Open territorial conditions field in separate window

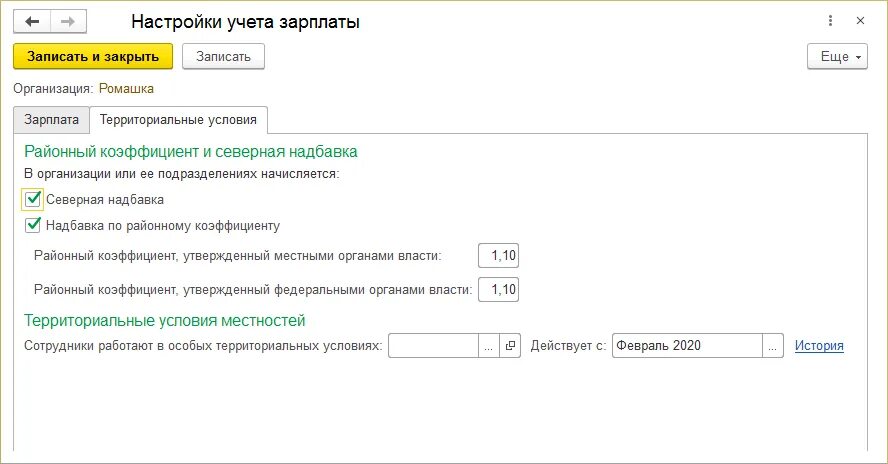tap(510, 346)
